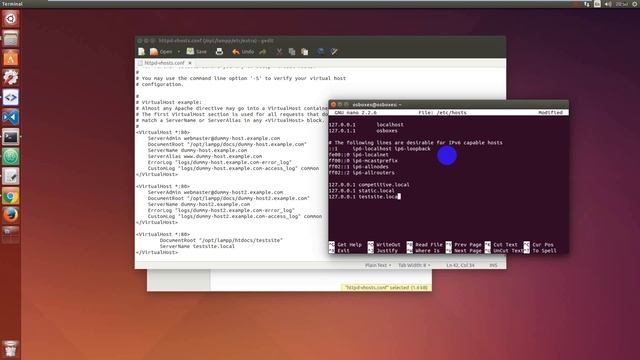This screenshot has width=640, height=360.
Task: Open sound volume indicator in top panel
Action: [x=608, y=4]
